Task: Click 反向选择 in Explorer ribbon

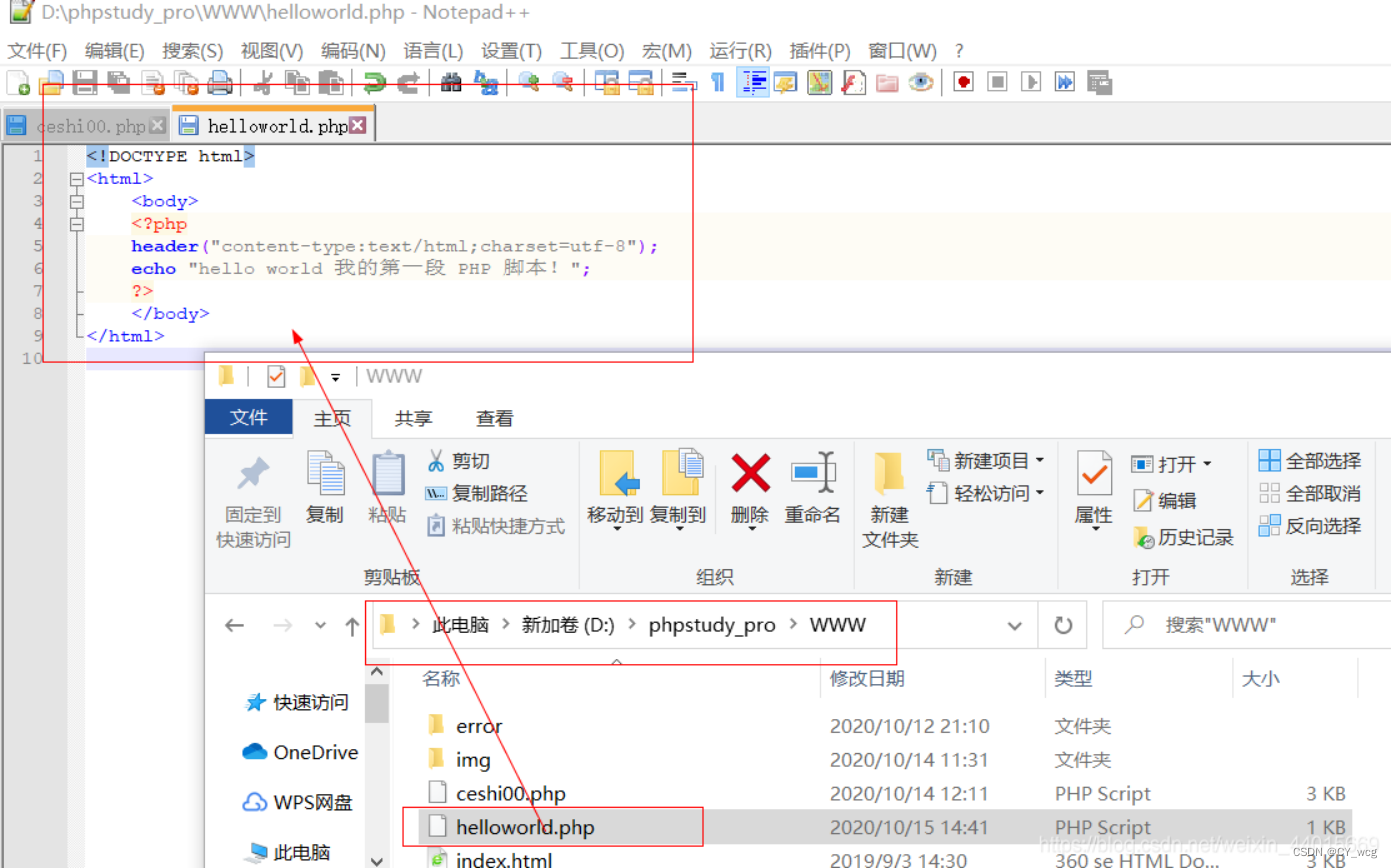Action: click(x=1310, y=525)
